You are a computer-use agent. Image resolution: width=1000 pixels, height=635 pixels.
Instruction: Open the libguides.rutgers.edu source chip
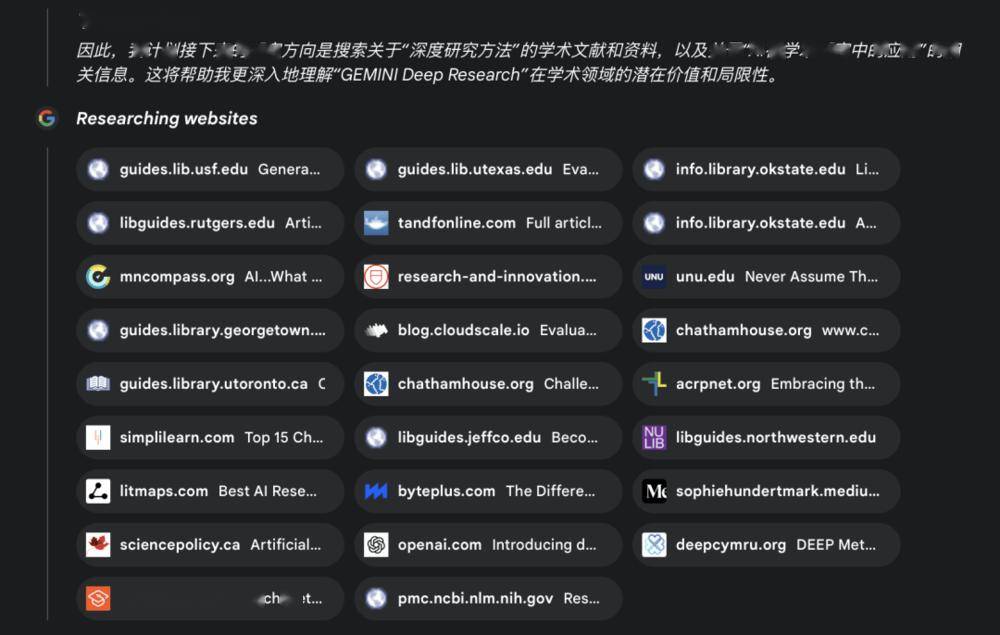point(210,223)
